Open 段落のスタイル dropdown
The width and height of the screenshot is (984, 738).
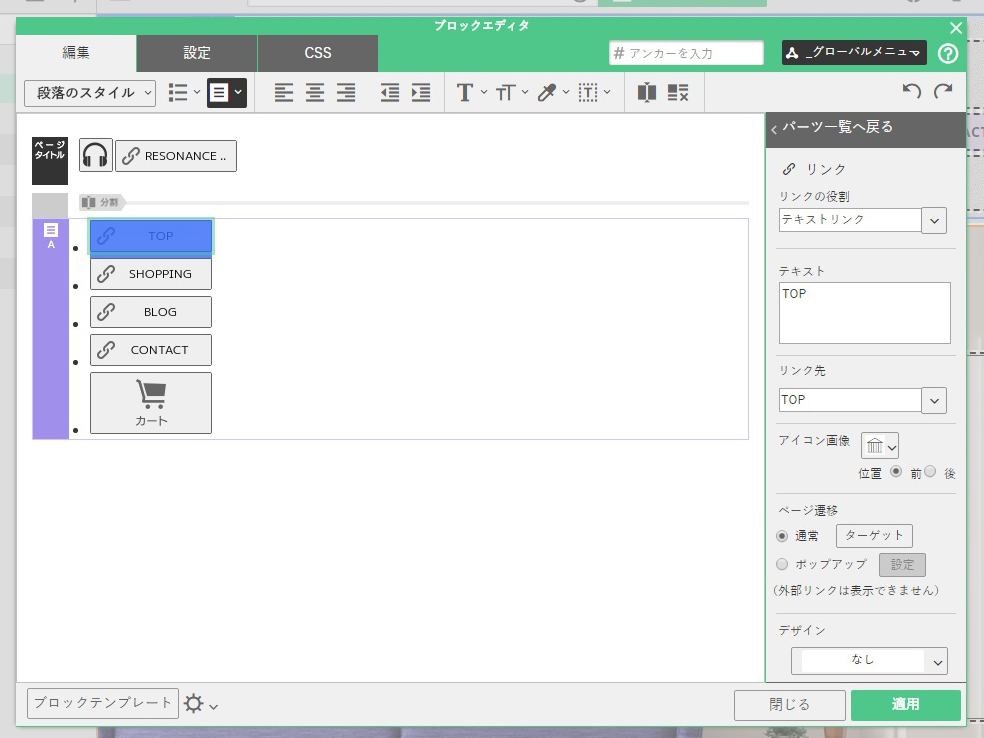click(90, 93)
